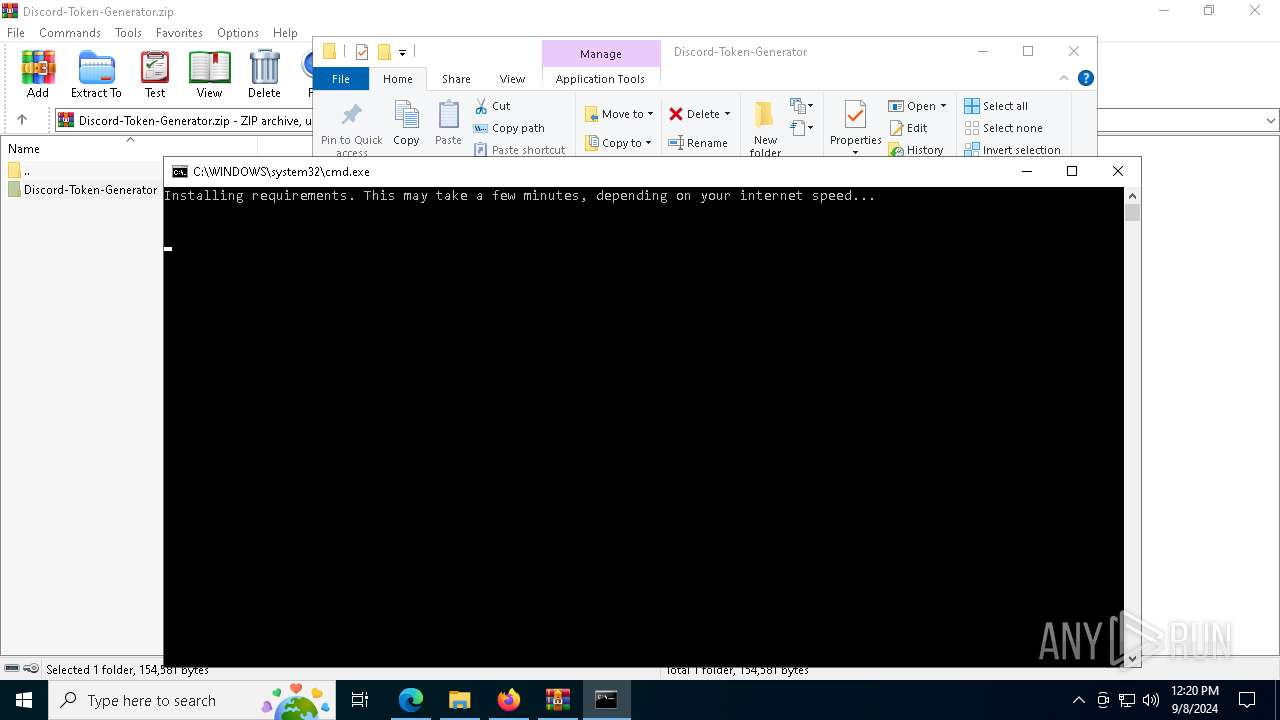Open the Windows Start menu
The width and height of the screenshot is (1280, 720).
24,700
